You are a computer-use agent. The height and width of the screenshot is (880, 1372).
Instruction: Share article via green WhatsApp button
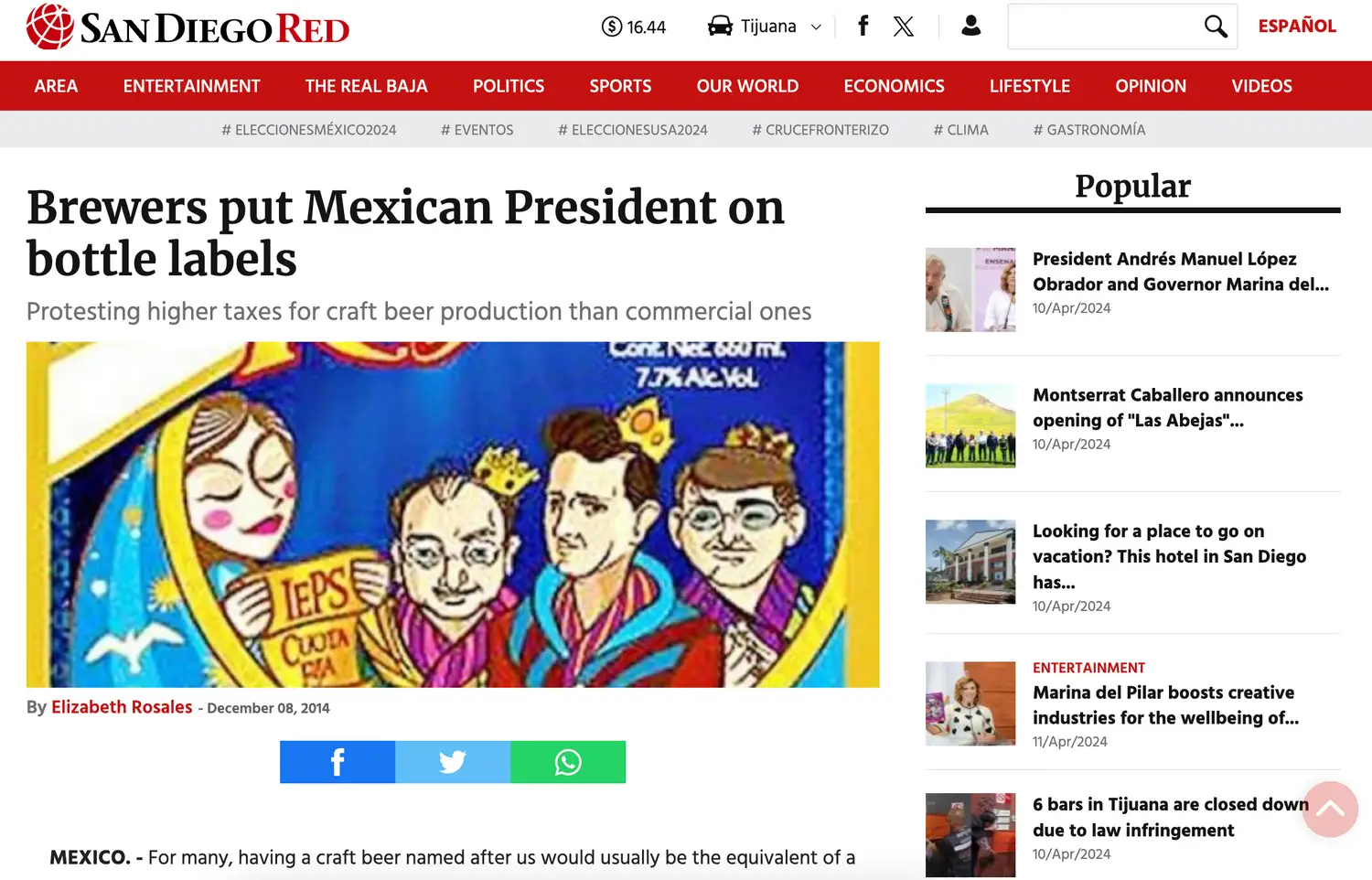tap(568, 762)
